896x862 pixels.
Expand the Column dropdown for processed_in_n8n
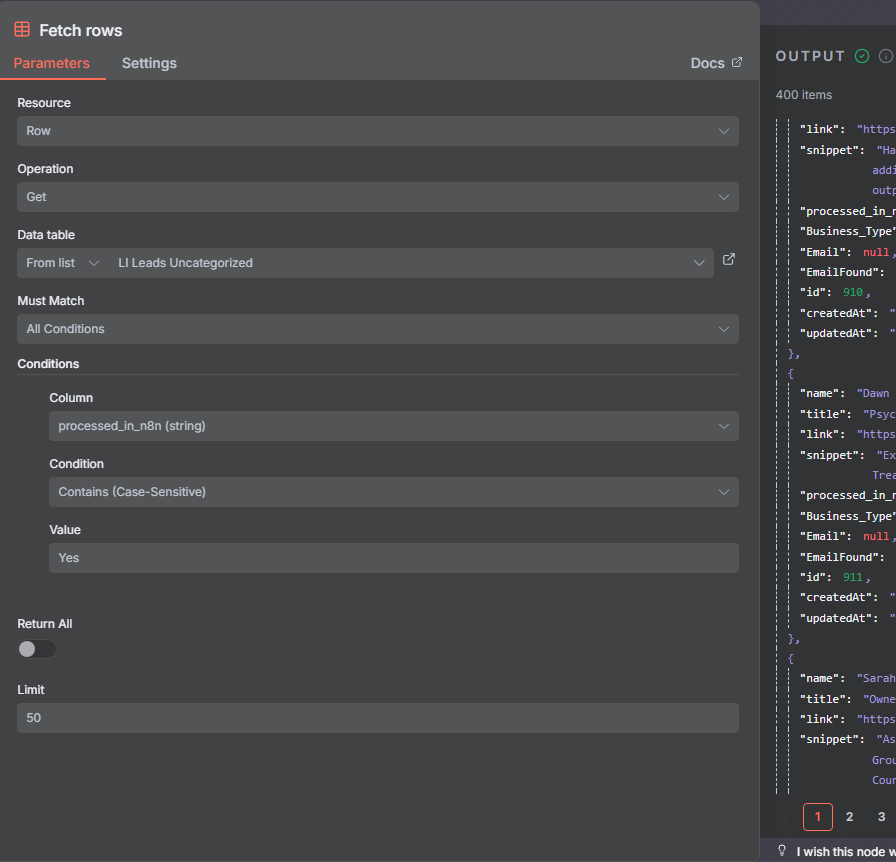(x=394, y=426)
